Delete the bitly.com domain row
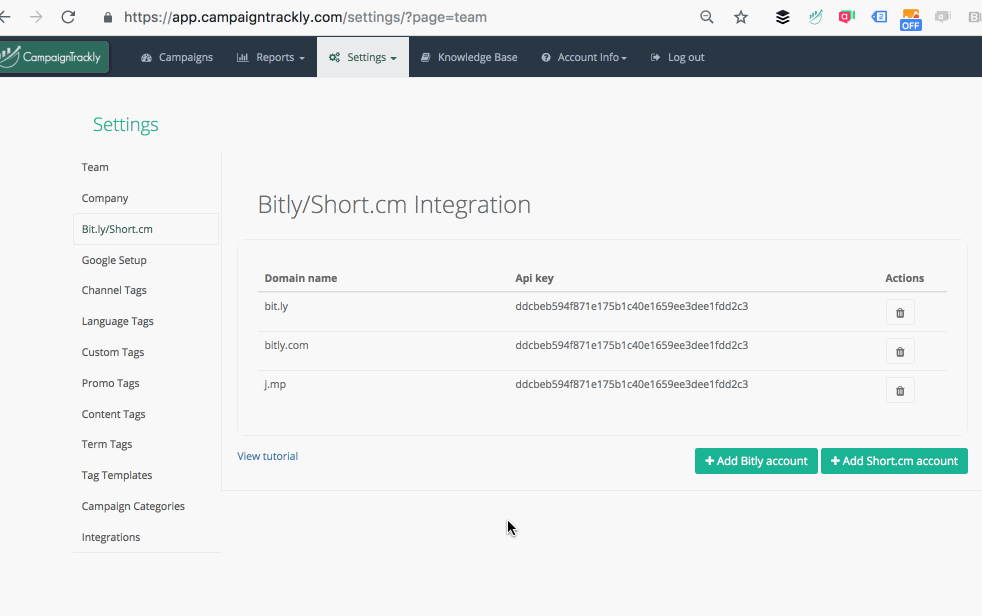 tap(900, 352)
